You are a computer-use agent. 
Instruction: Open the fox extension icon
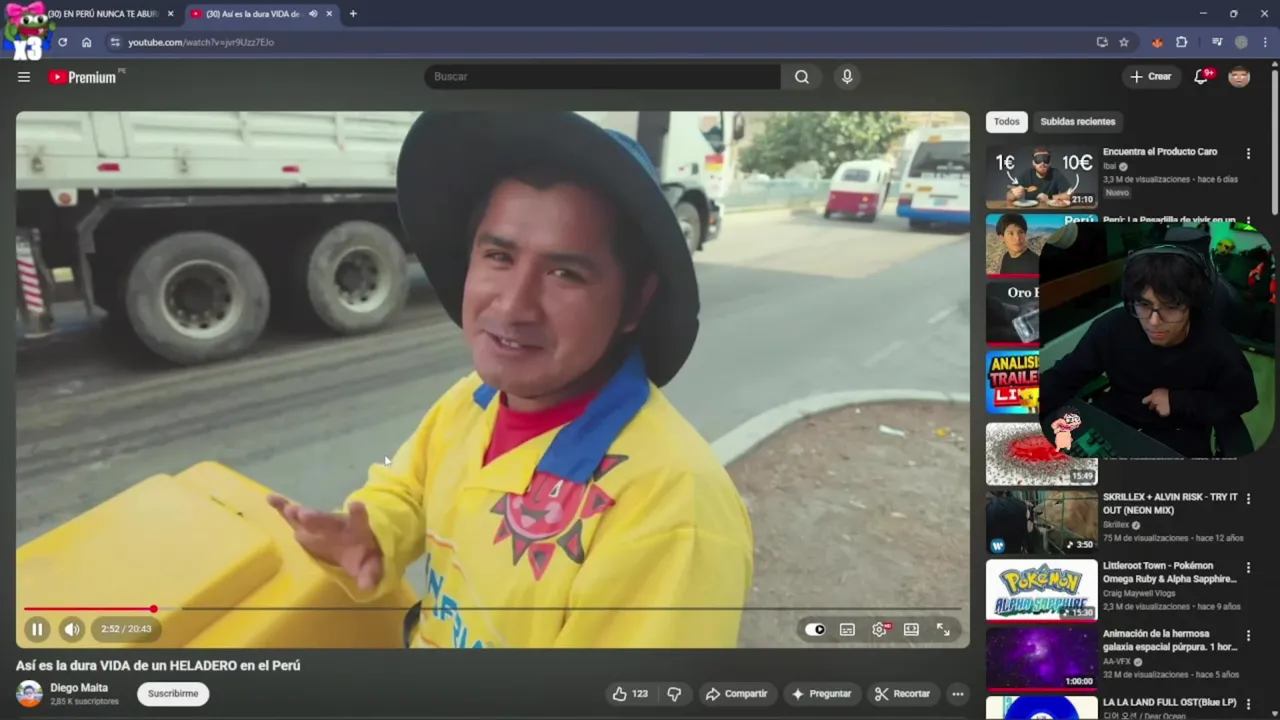[1157, 42]
